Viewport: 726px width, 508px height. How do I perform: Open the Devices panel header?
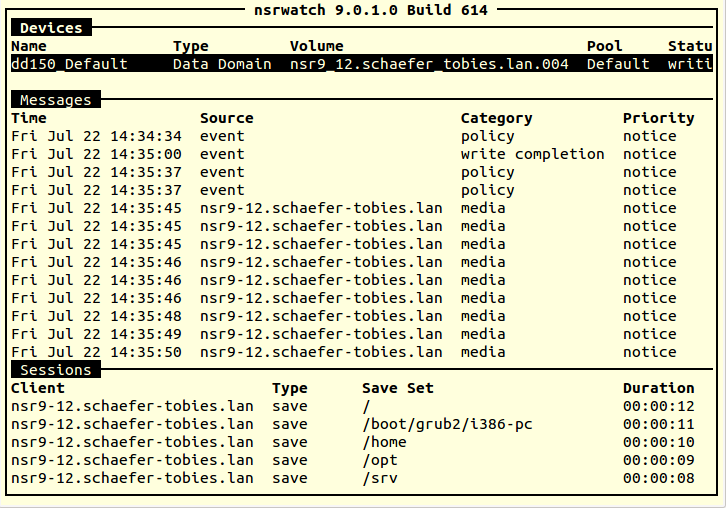(51, 28)
